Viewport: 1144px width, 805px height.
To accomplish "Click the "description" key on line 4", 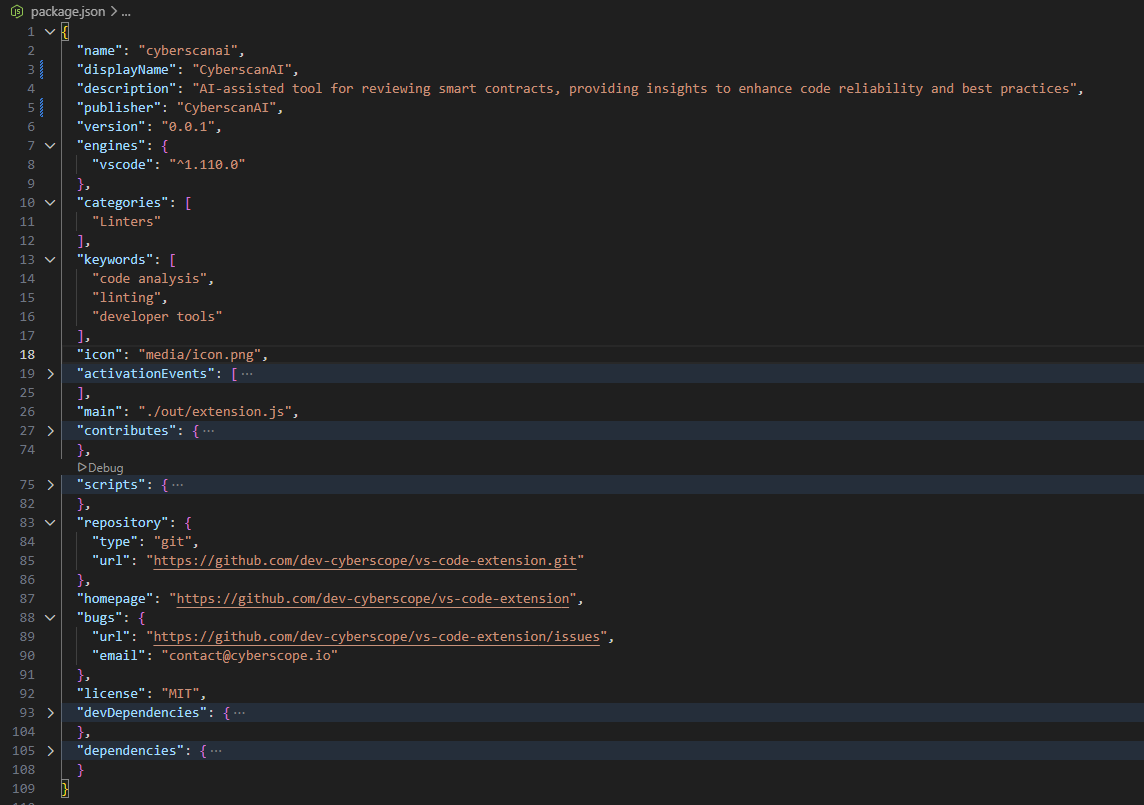I will point(127,88).
